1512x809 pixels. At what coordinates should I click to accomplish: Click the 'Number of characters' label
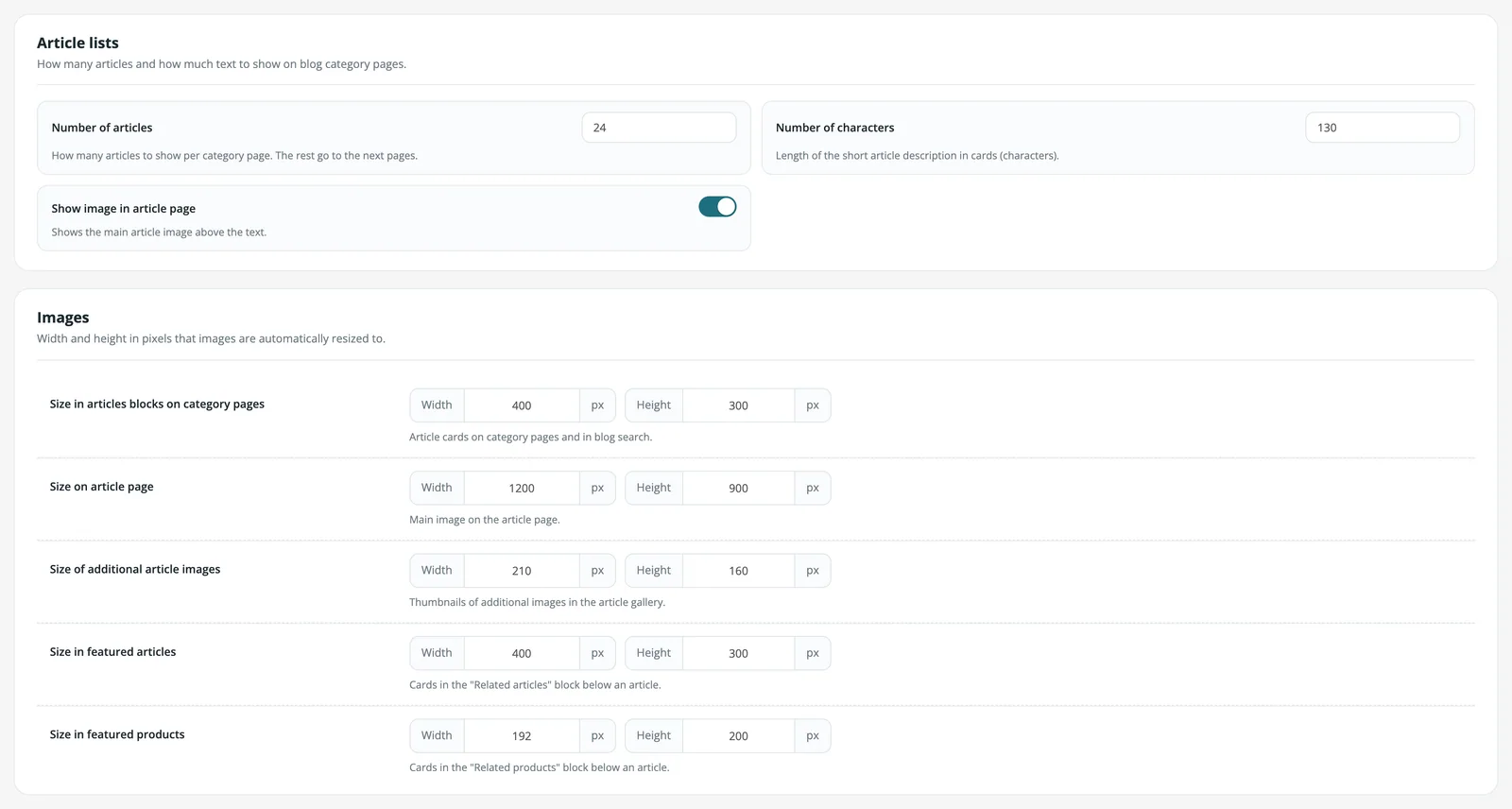pos(834,128)
